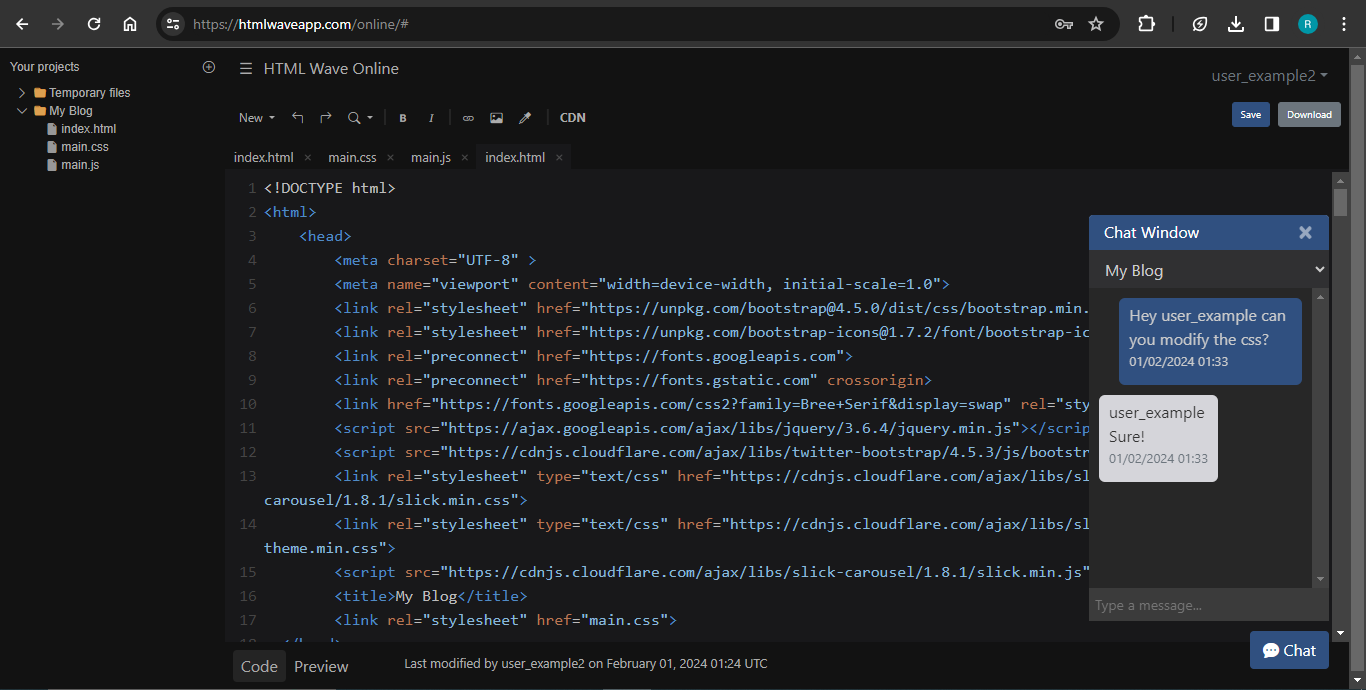The width and height of the screenshot is (1366, 690).
Task: Expand the Temporary files folder
Action: click(22, 93)
